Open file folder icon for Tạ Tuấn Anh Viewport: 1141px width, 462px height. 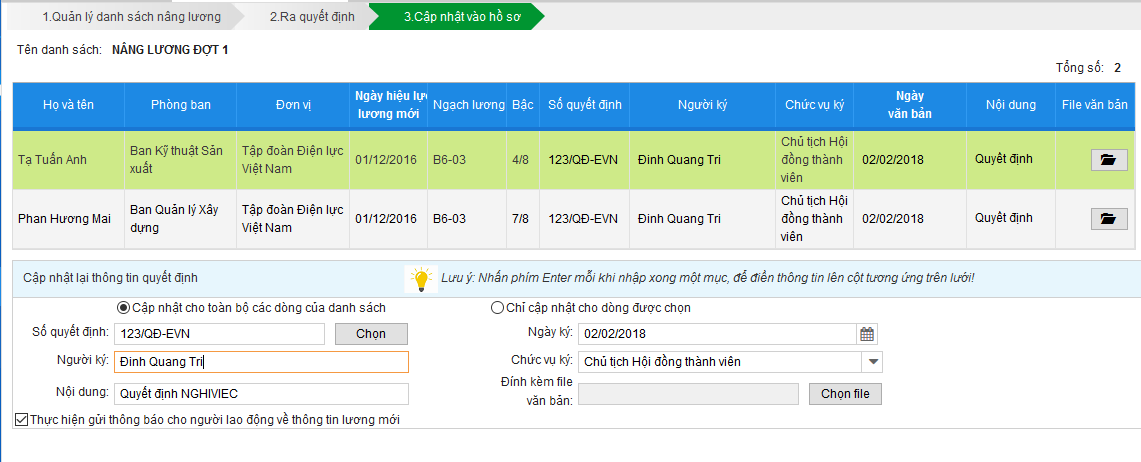tap(1109, 159)
